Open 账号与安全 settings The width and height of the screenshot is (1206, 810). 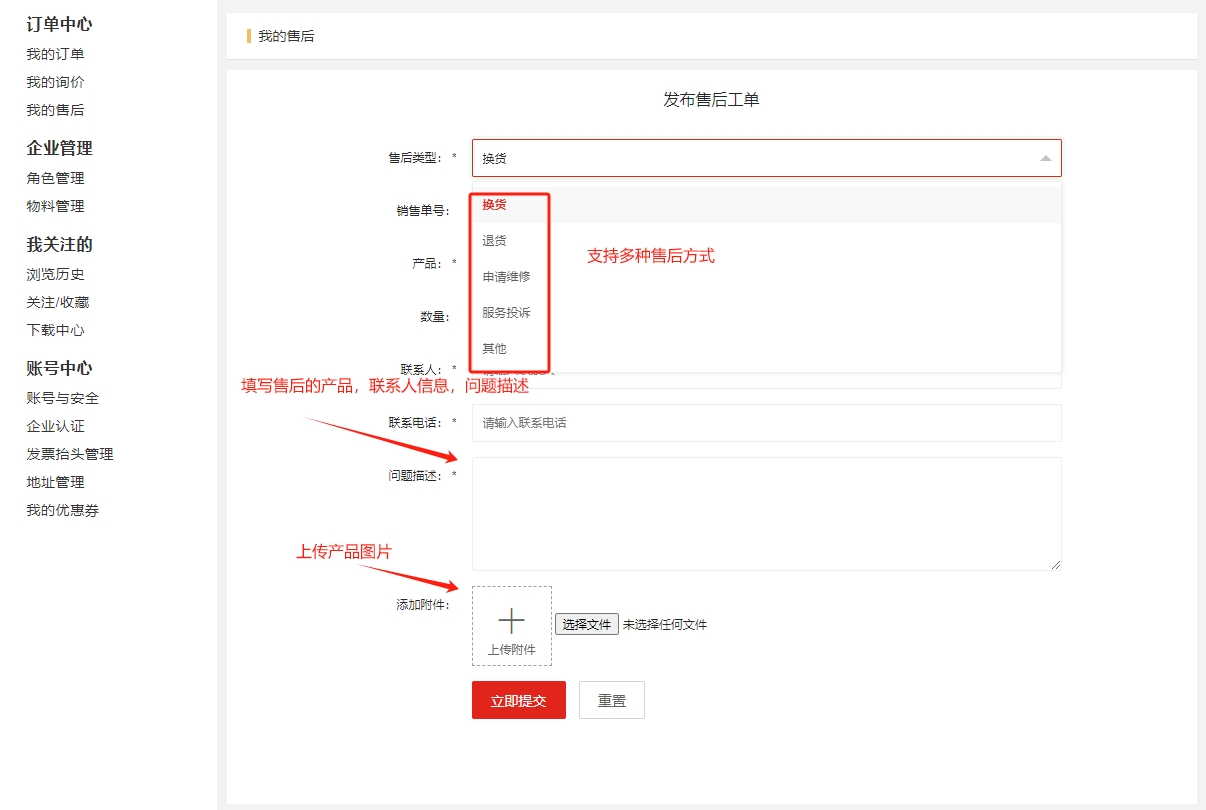(x=63, y=398)
